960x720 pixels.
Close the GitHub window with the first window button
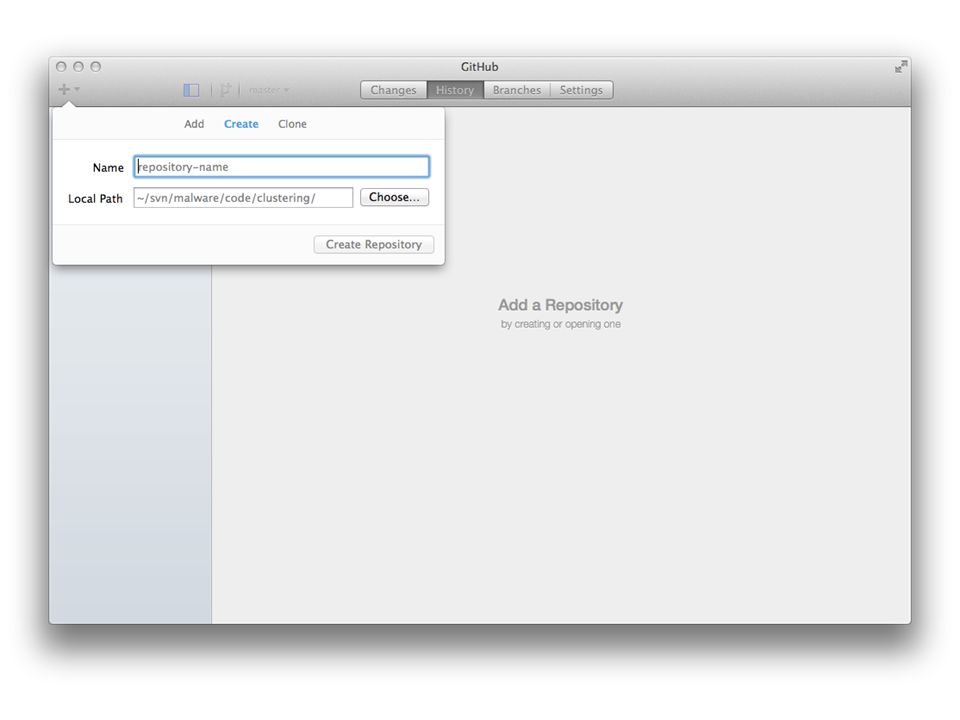(61, 66)
